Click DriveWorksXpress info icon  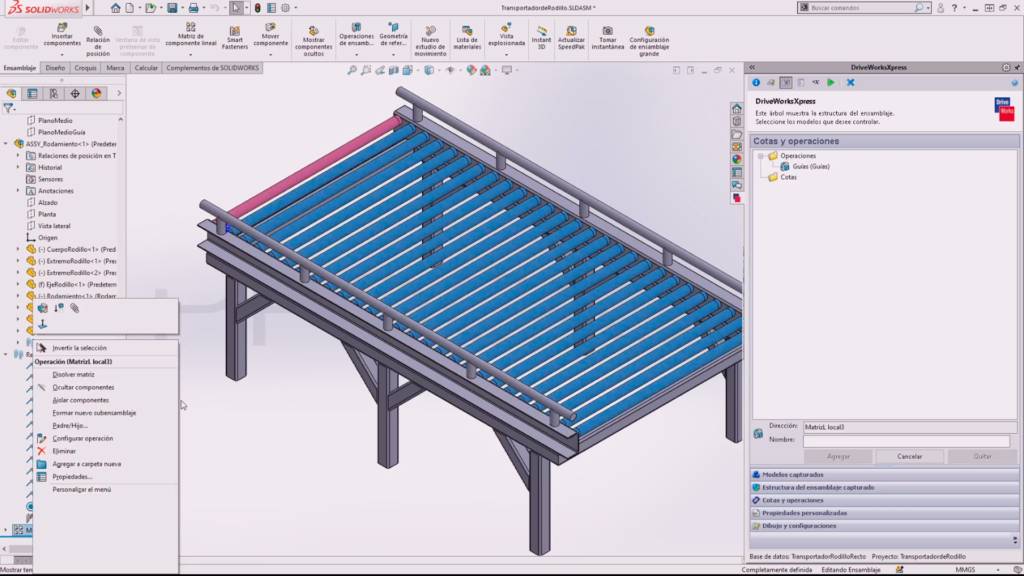[x=756, y=83]
